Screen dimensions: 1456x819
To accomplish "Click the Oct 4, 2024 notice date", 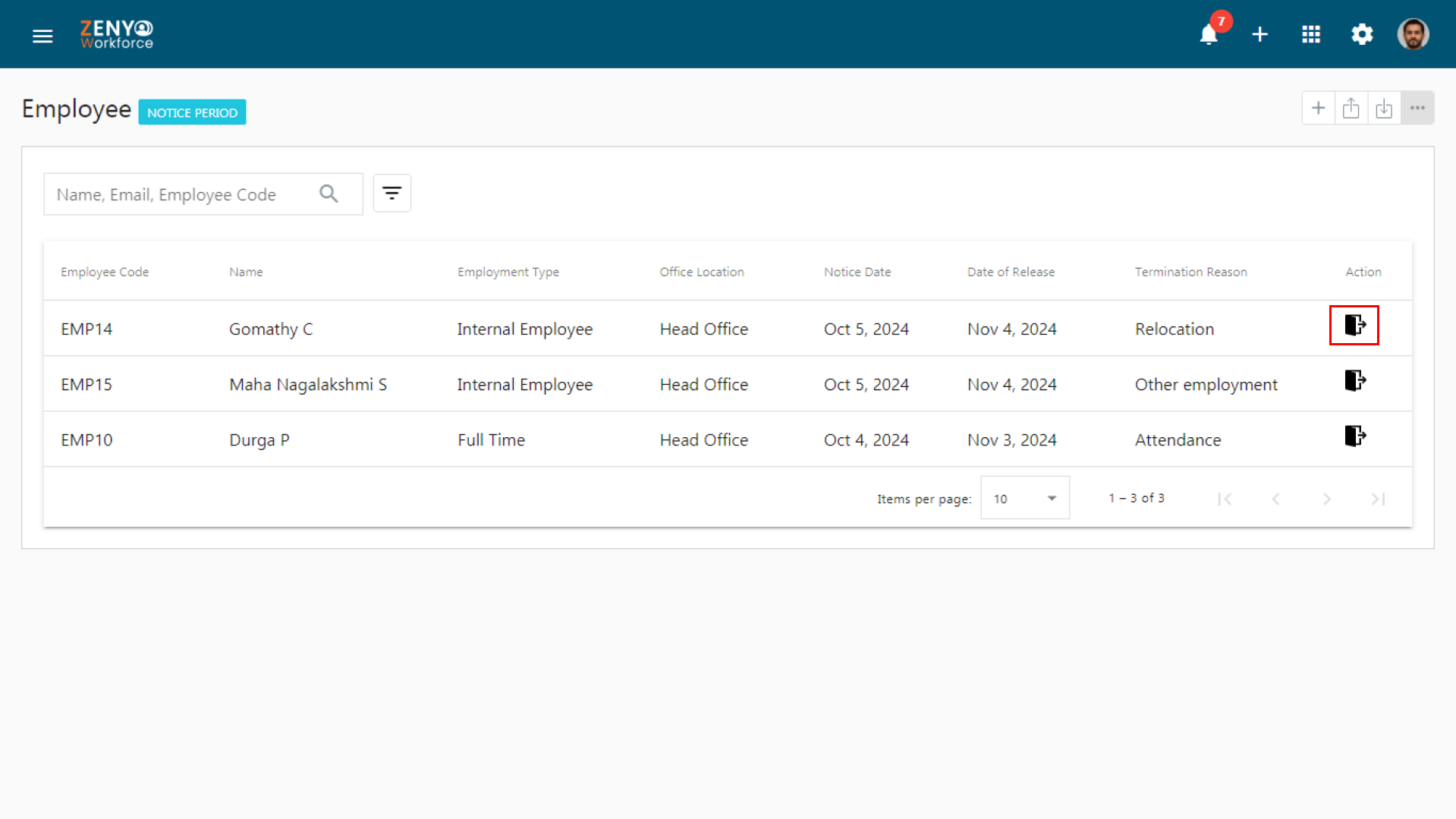I will coord(866,439).
